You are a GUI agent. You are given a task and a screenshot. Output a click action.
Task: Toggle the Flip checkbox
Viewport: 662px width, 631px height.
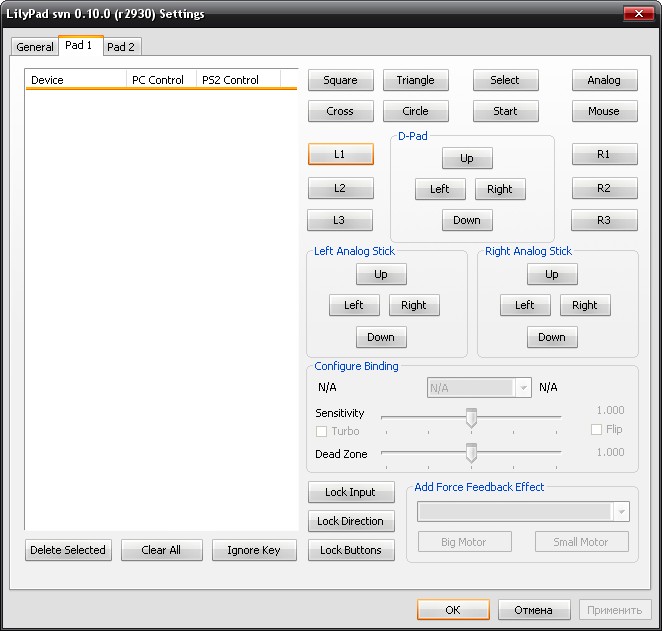pos(596,430)
